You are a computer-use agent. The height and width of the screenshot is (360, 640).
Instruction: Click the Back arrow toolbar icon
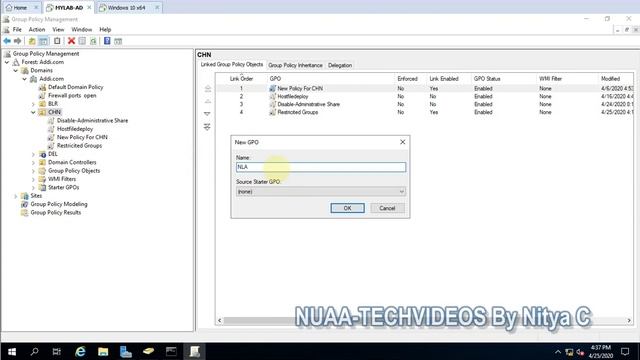7,41
